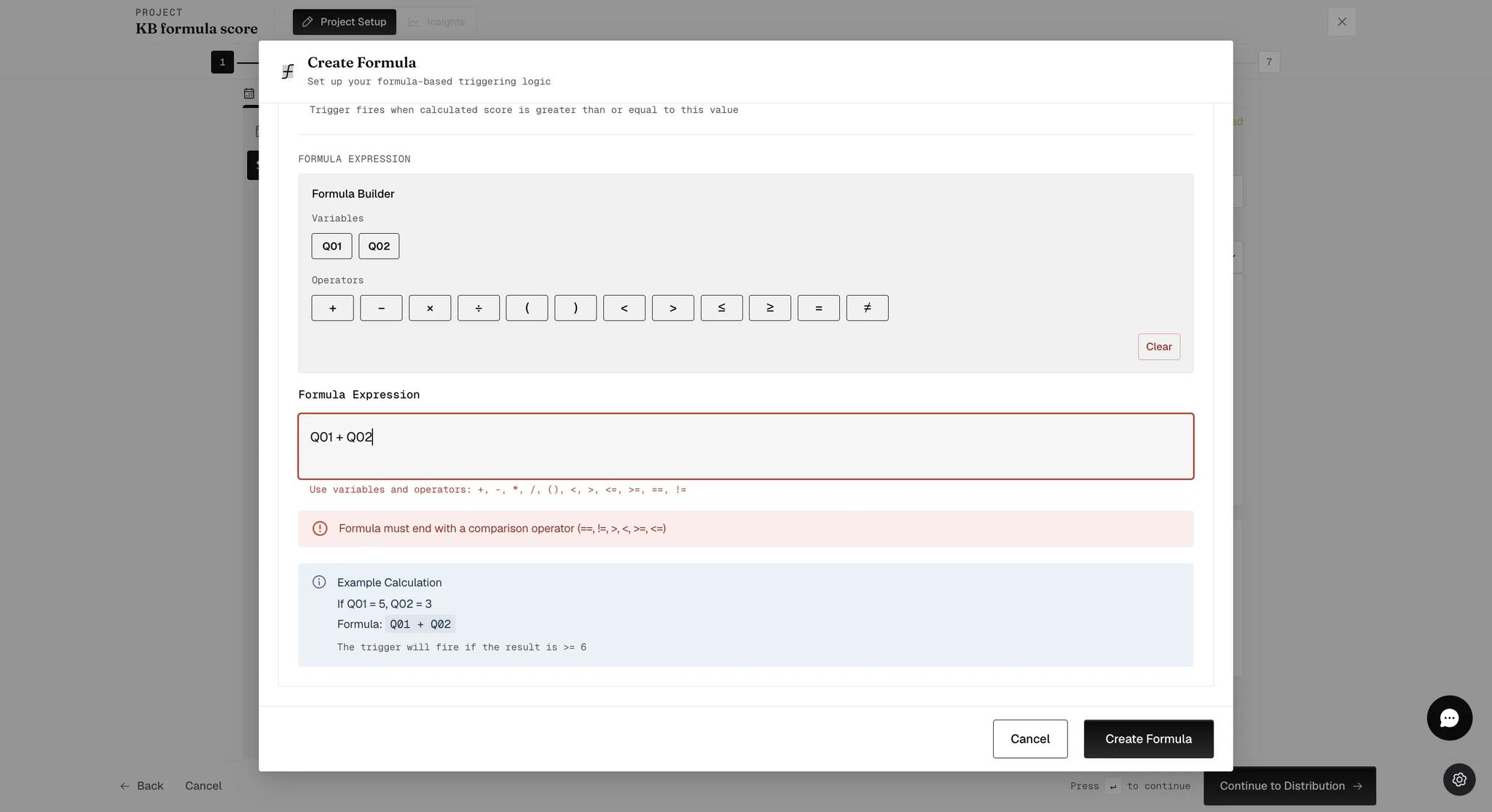Image resolution: width=1492 pixels, height=812 pixels.
Task: Go to step 1 in the progress stepper
Action: point(222,62)
